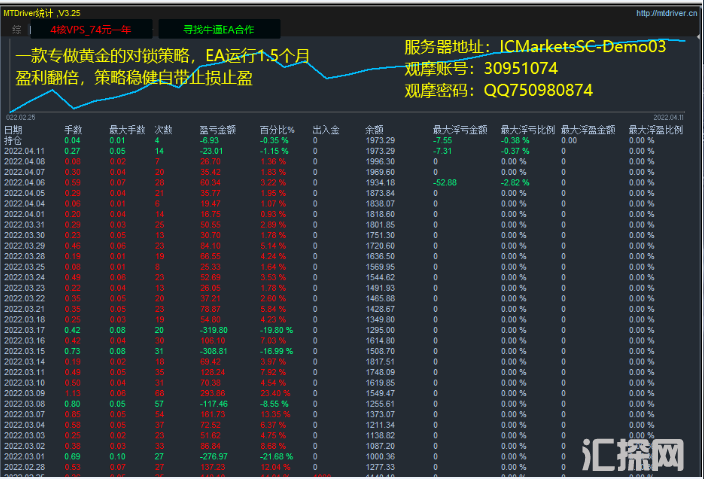Viewport: 704px width, 479px height.
Task: Click the 2022.03.01 date row
Action: (25, 455)
